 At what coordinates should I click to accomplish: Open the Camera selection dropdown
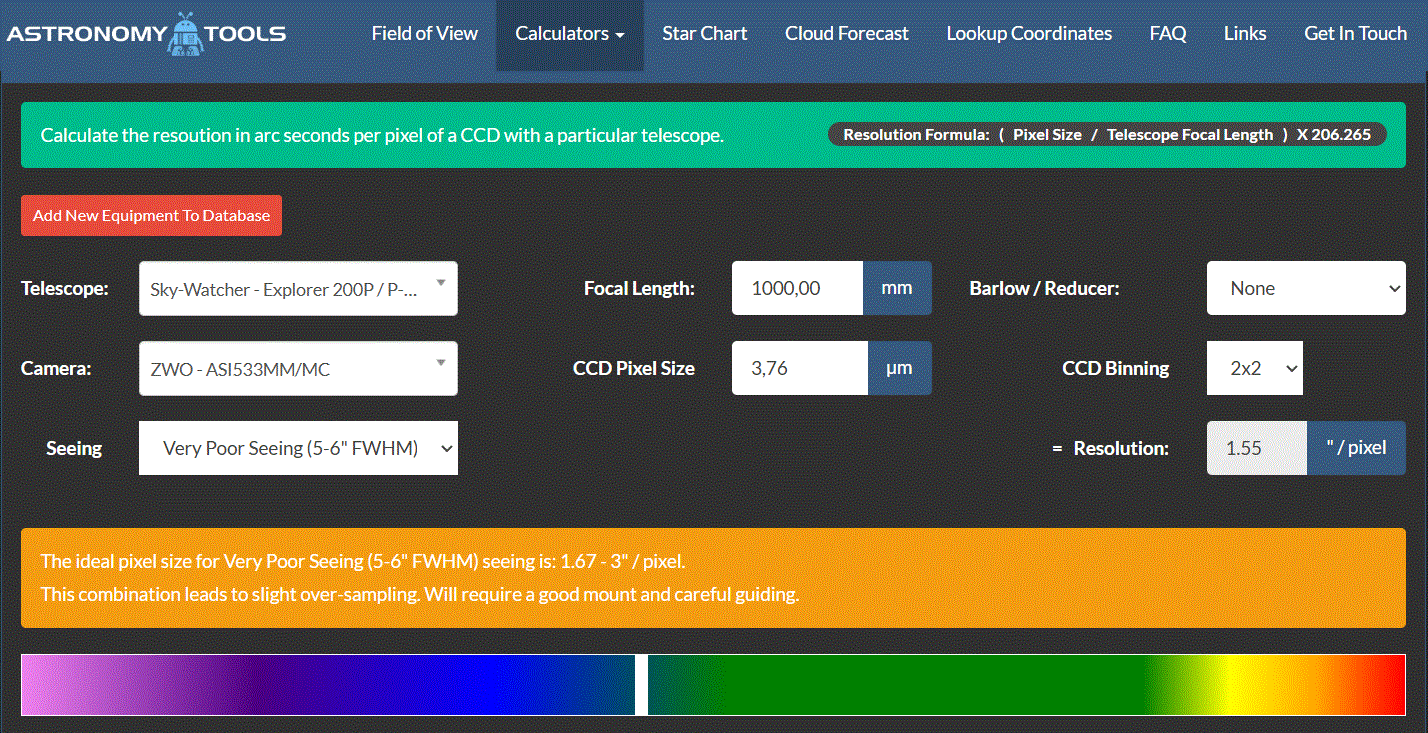298,369
